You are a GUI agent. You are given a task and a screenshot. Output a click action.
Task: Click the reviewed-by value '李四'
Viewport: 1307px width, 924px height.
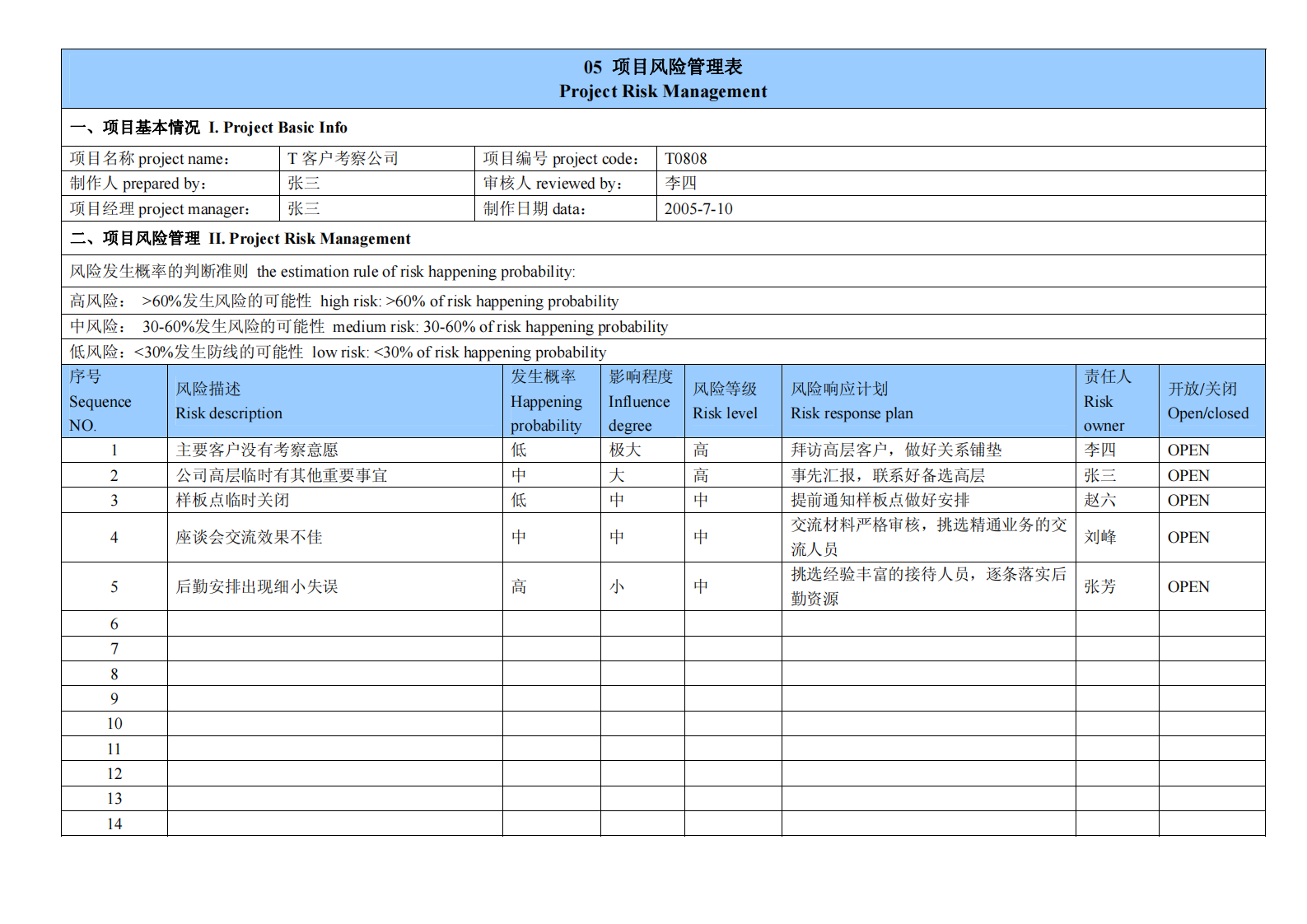[x=680, y=184]
